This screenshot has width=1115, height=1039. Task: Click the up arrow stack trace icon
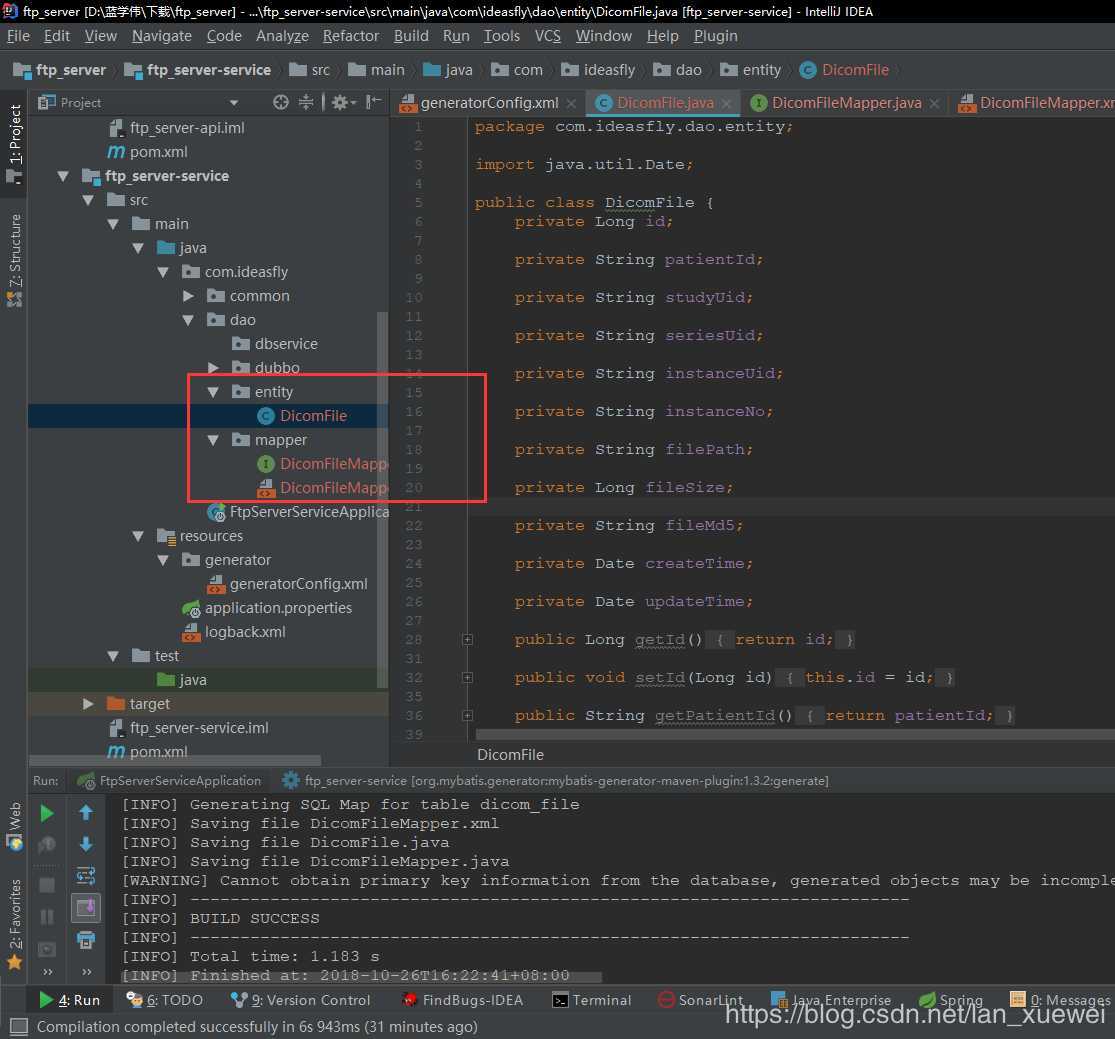coord(86,812)
